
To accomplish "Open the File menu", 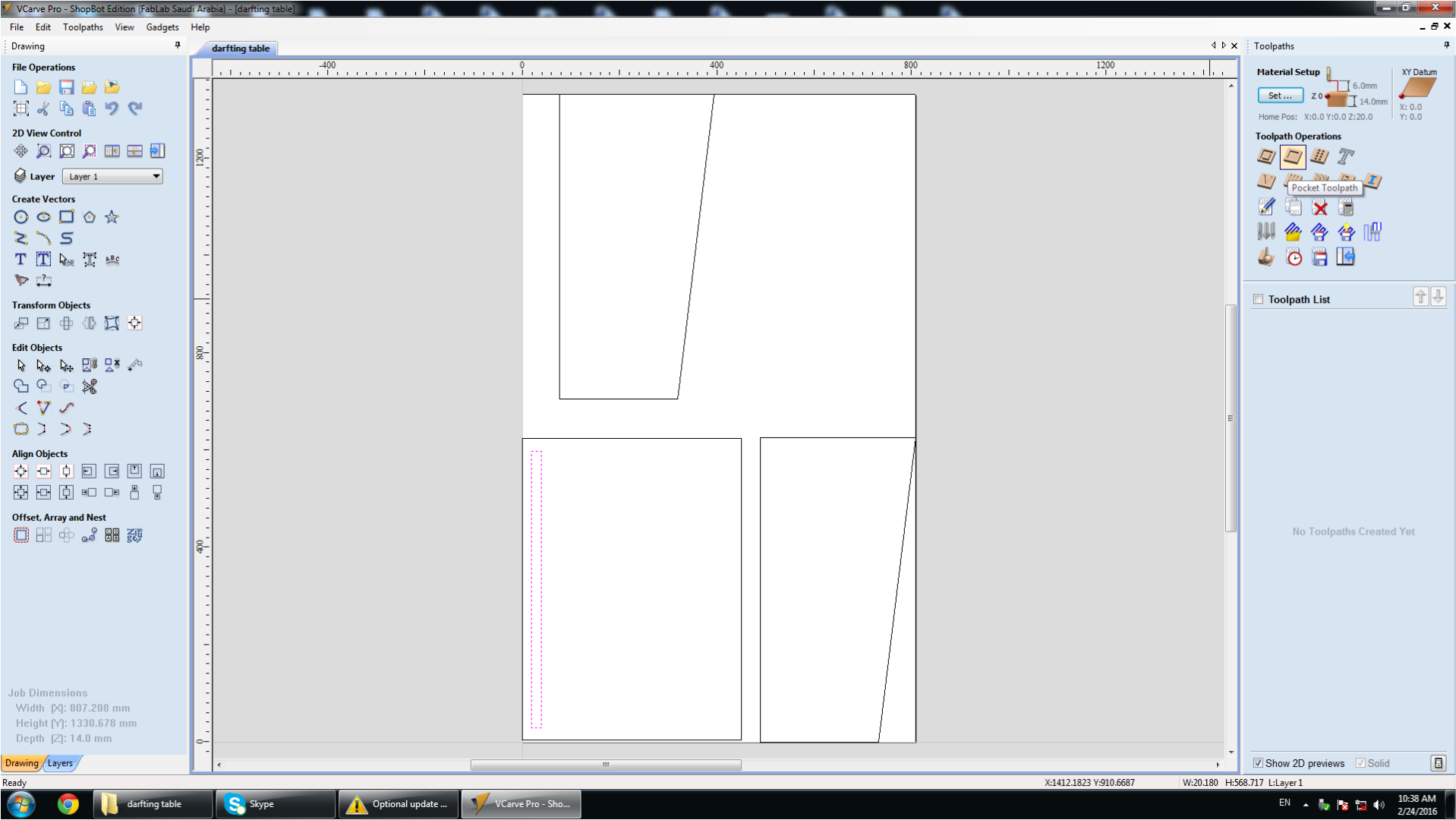I will 17,27.
